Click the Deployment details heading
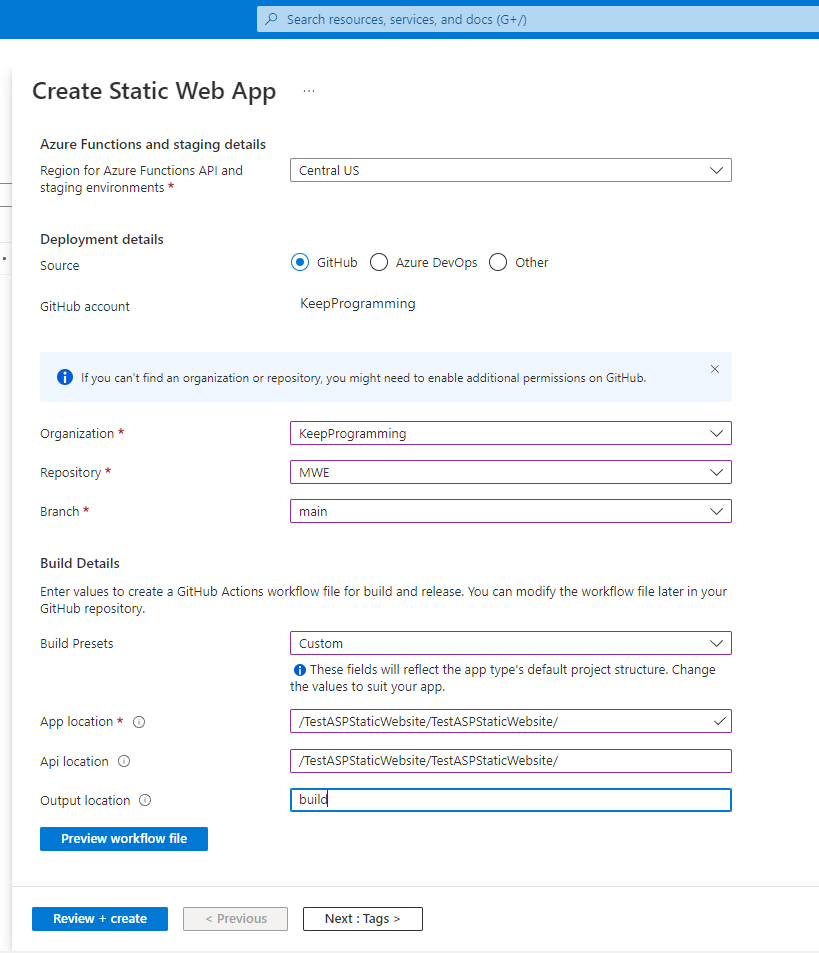Screen dimensions: 819x953 [102, 239]
